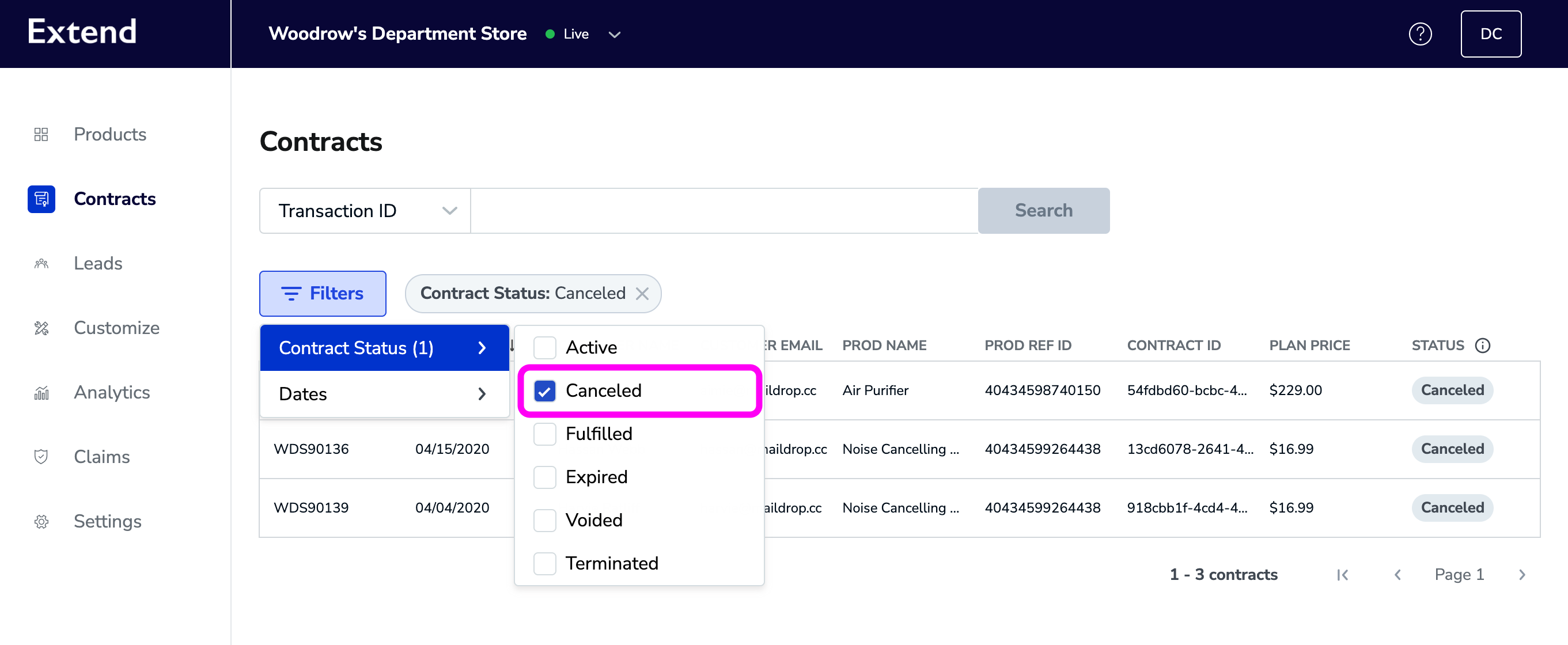The height and width of the screenshot is (645, 1568).
Task: Click Canceled status badge on WDS90139 row
Action: point(1452,507)
